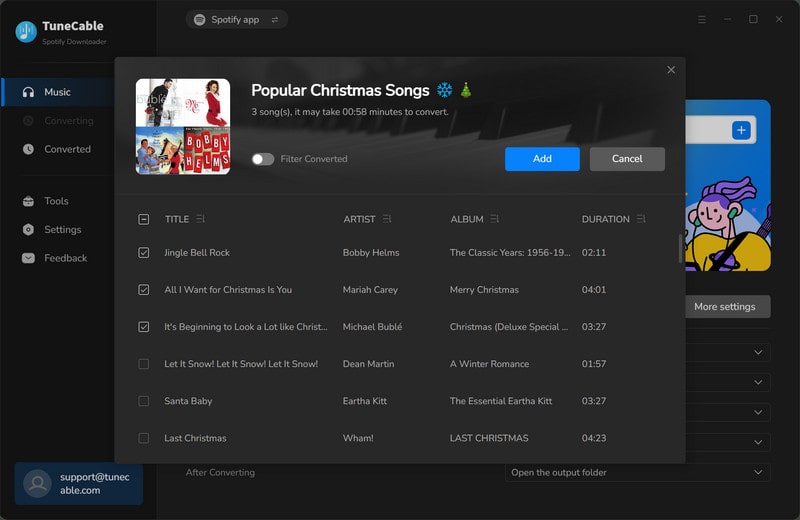Image resolution: width=800 pixels, height=520 pixels.
Task: Click the blue plus add icon
Action: point(741,130)
